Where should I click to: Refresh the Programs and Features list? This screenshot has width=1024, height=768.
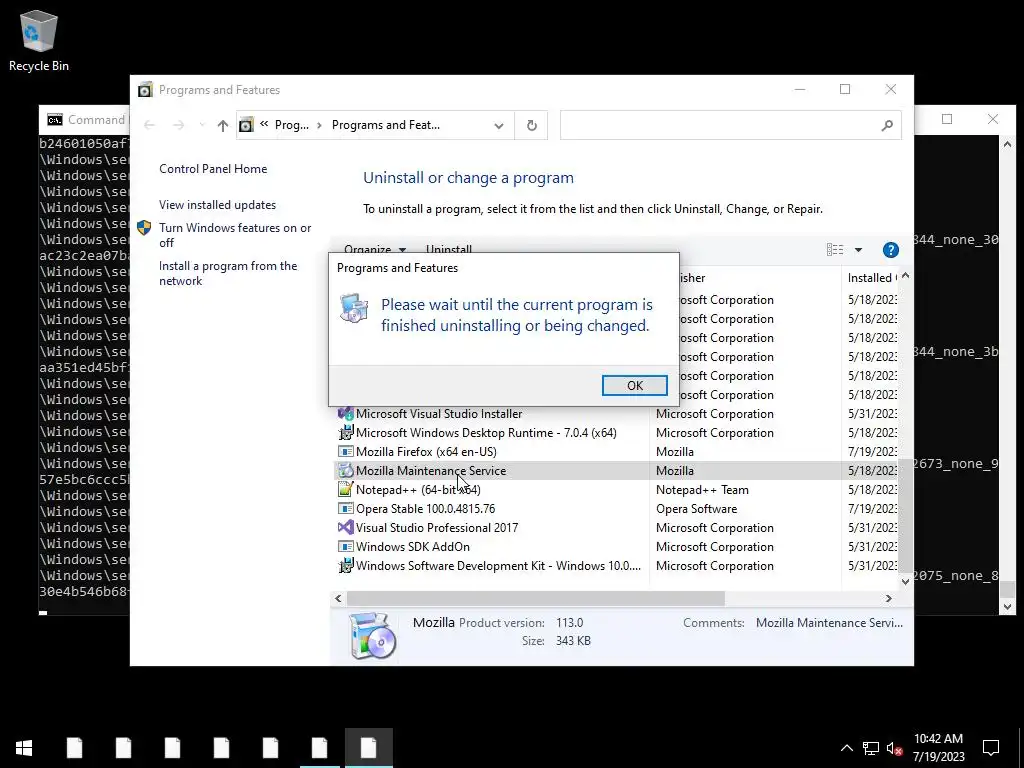click(x=532, y=125)
